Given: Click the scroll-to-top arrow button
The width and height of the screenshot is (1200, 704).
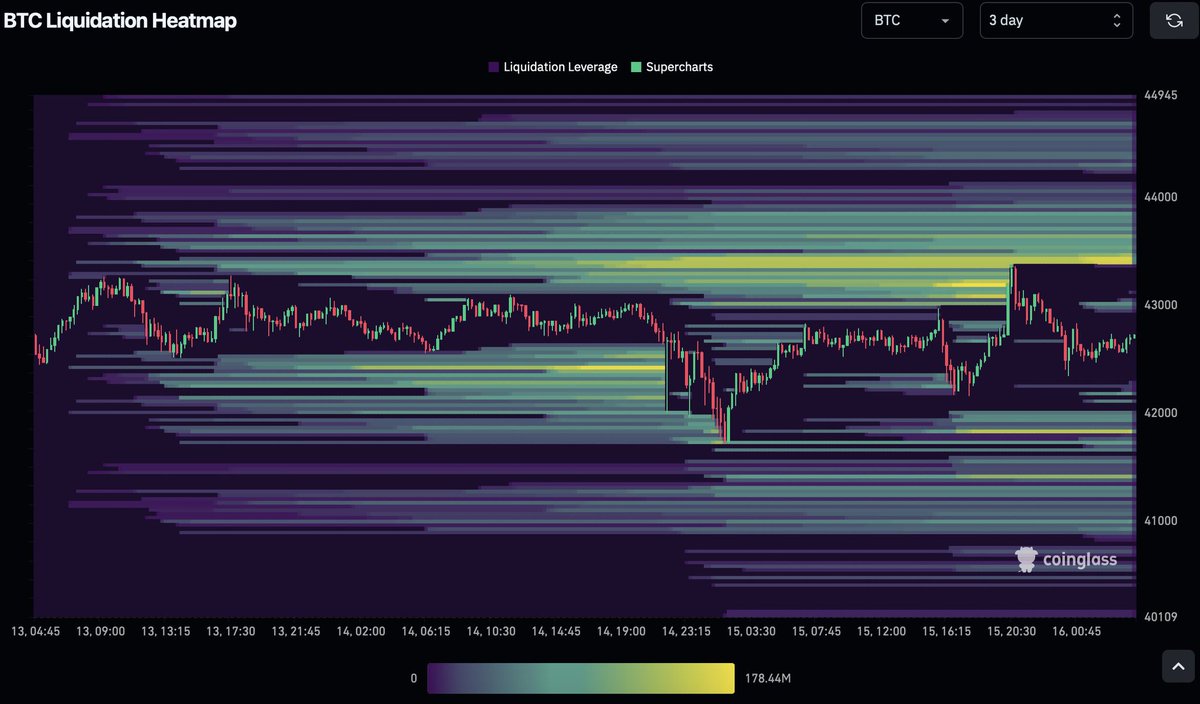Looking at the screenshot, I should pos(1178,665).
